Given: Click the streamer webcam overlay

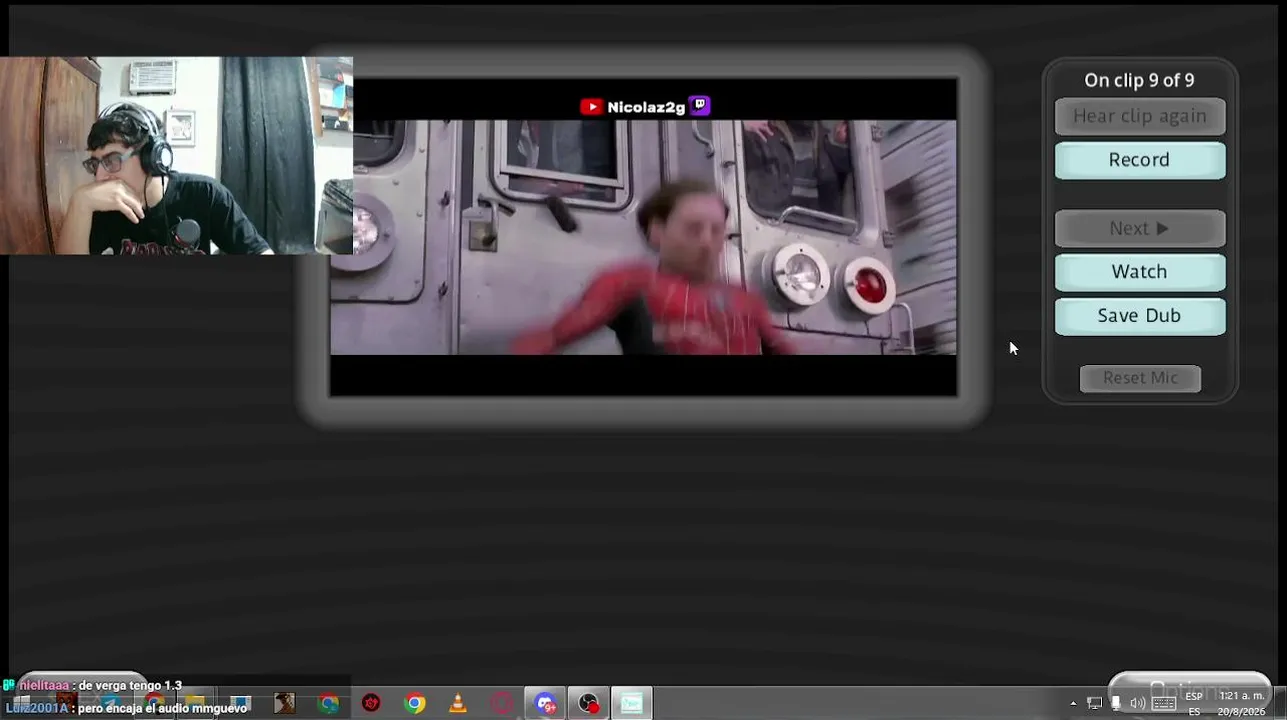Looking at the screenshot, I should (176, 156).
